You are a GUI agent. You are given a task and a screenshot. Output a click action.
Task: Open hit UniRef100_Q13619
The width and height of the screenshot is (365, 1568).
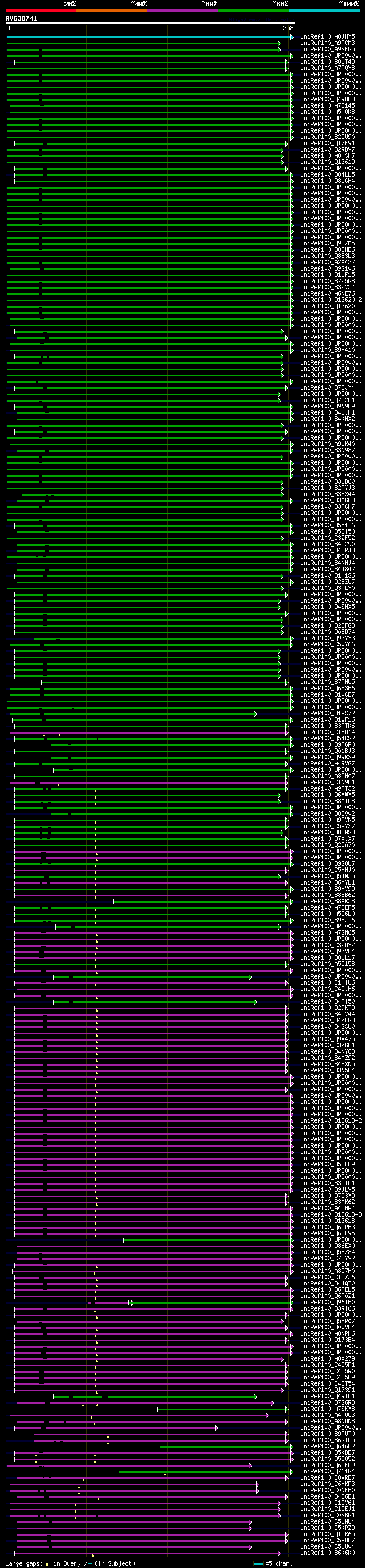click(327, 162)
